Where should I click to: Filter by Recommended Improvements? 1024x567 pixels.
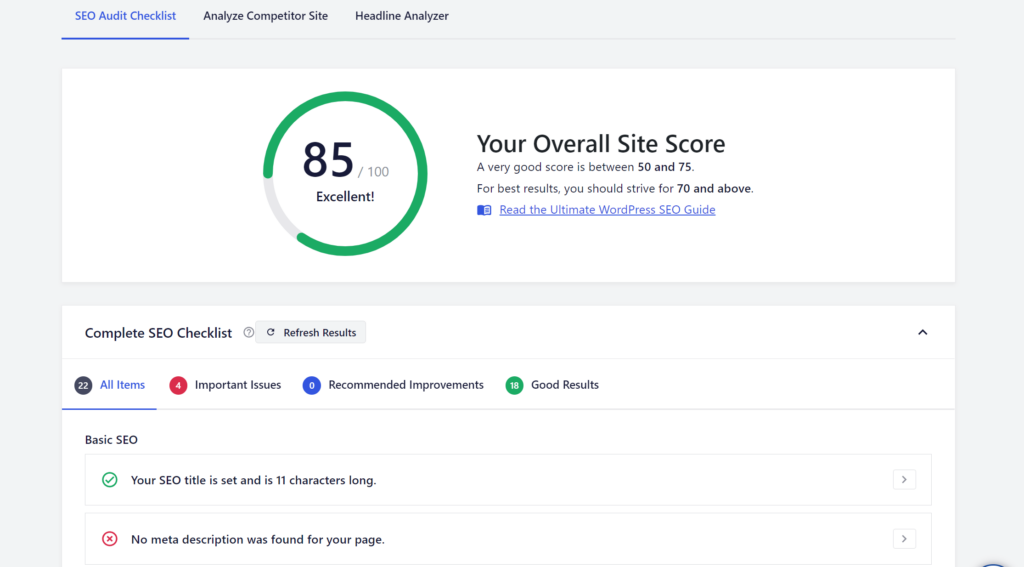point(405,385)
